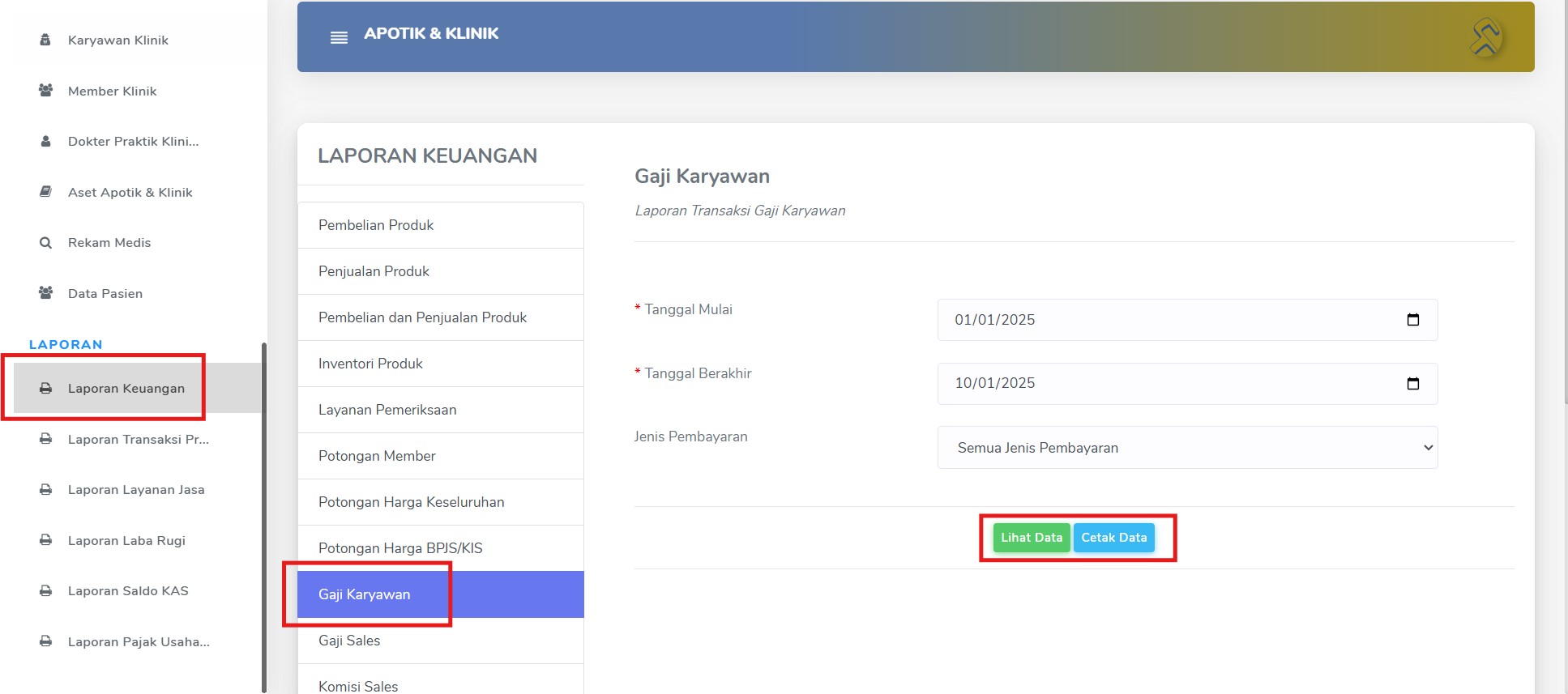Click the APOTIK & KLINIK header title
The image size is (1568, 694).
point(431,33)
